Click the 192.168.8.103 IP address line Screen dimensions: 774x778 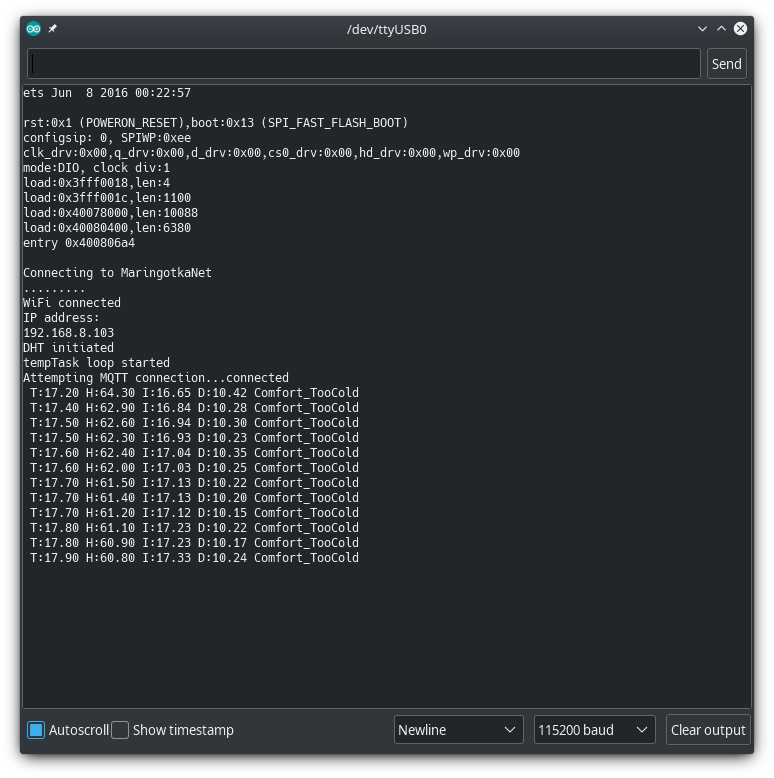pyautogui.click(x=69, y=333)
